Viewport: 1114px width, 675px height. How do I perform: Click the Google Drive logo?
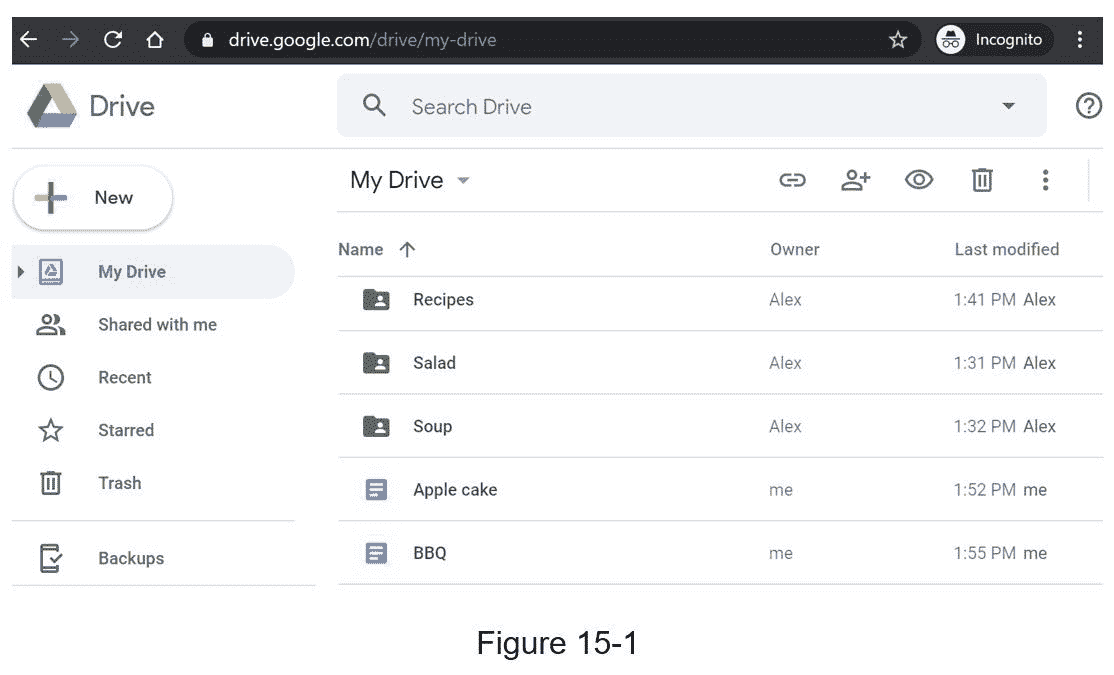click(x=52, y=106)
